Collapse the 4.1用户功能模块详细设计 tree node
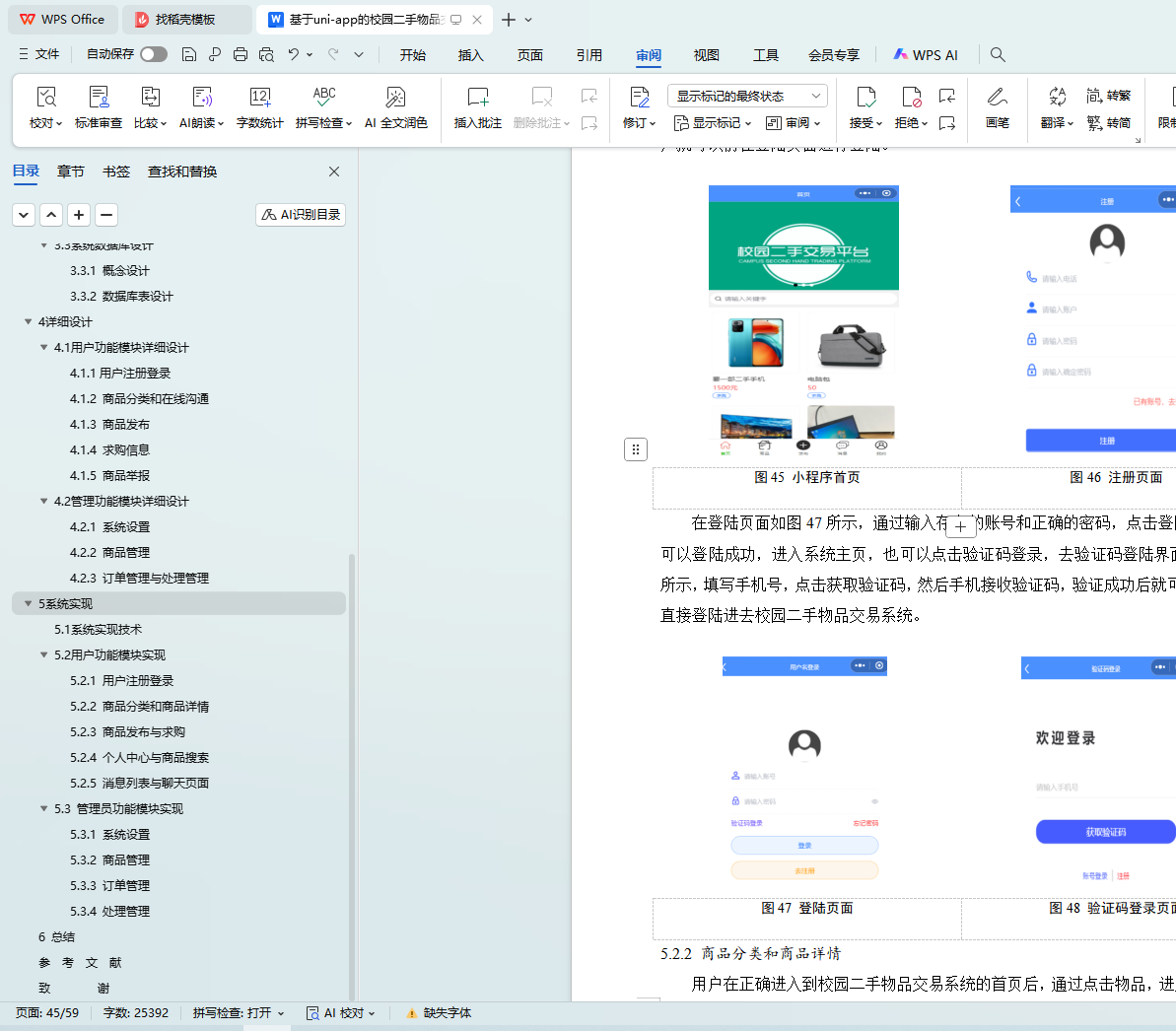The height and width of the screenshot is (1031, 1176). 43,347
